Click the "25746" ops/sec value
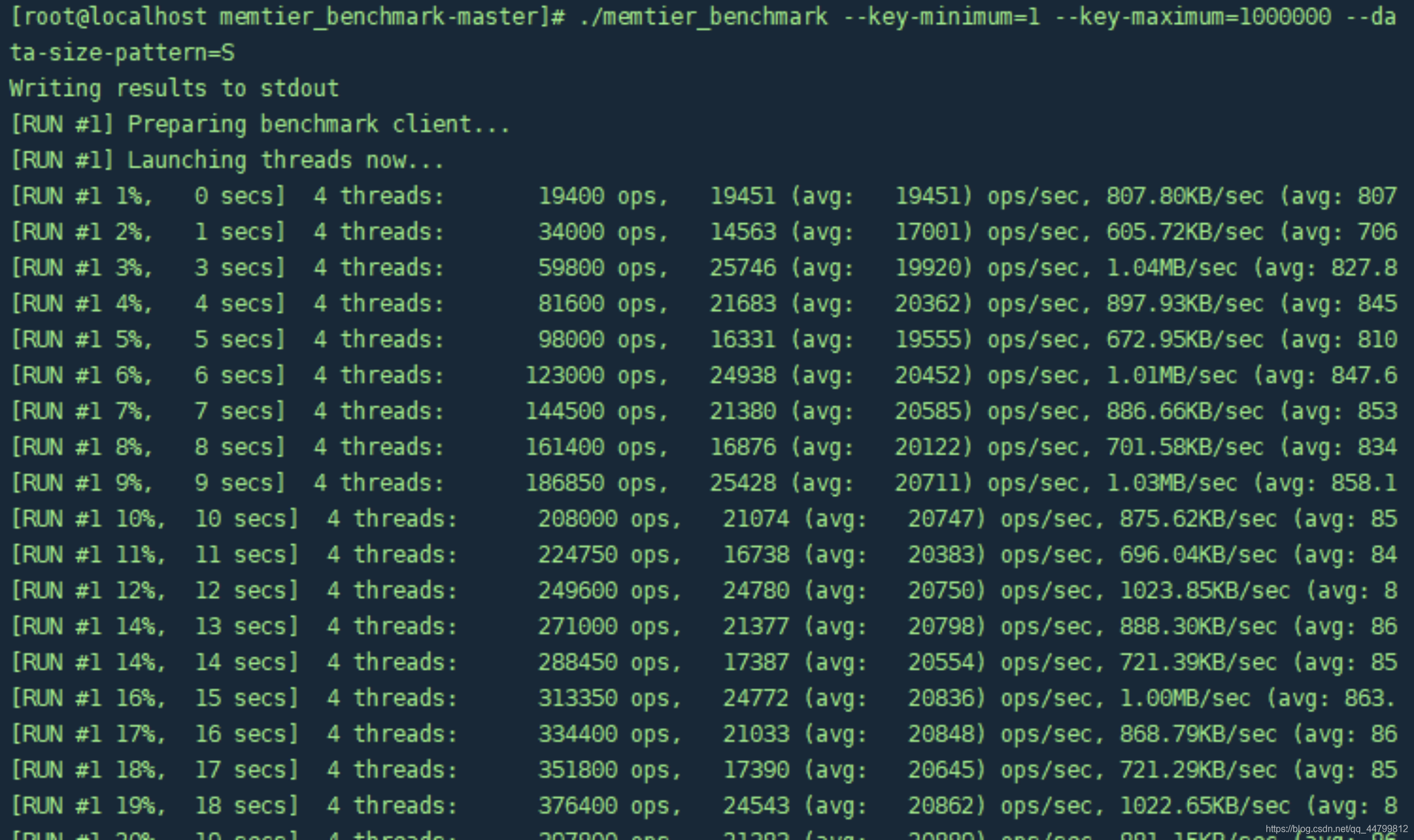The width and height of the screenshot is (1414, 840). coord(743,268)
